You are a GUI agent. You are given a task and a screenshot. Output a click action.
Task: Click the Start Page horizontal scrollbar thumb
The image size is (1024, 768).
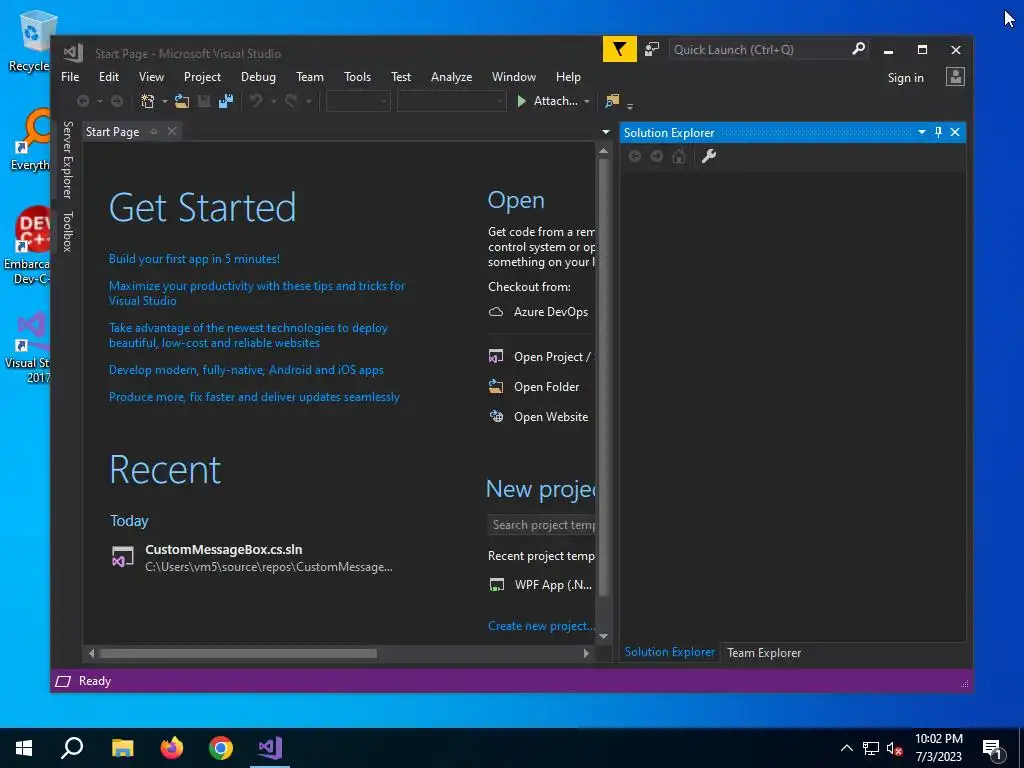[238, 654]
